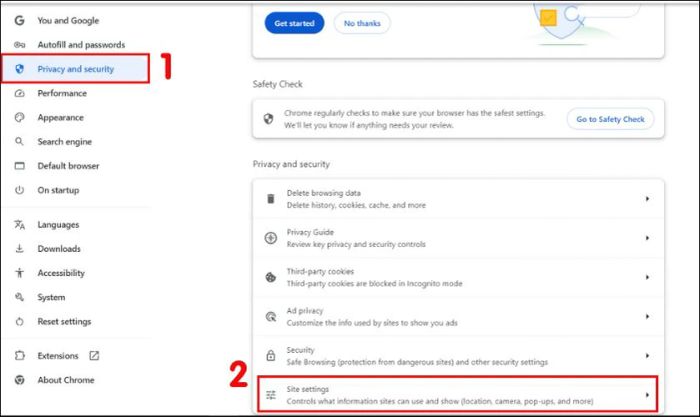700x417 pixels.
Task: Click the Third-party cookies cookie icon
Action: click(x=271, y=277)
